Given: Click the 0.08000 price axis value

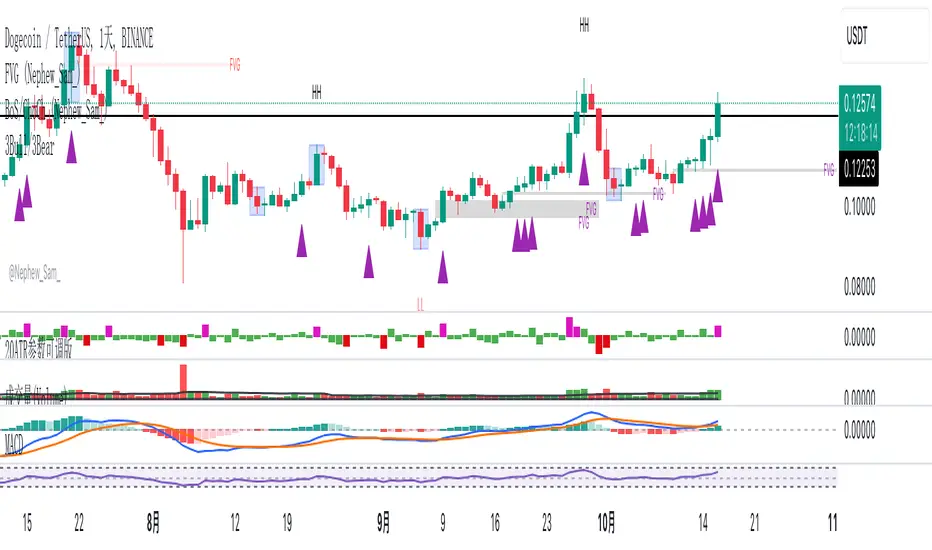Looking at the screenshot, I should click(859, 287).
